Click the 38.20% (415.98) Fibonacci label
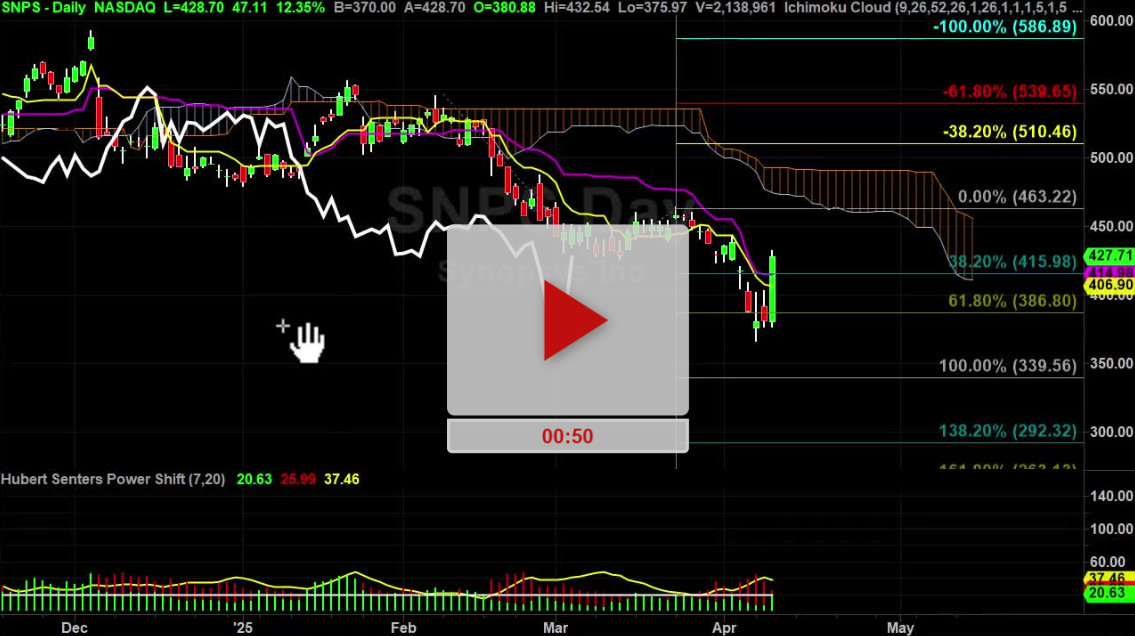Viewport: 1135px width, 636px height. [x=1013, y=262]
